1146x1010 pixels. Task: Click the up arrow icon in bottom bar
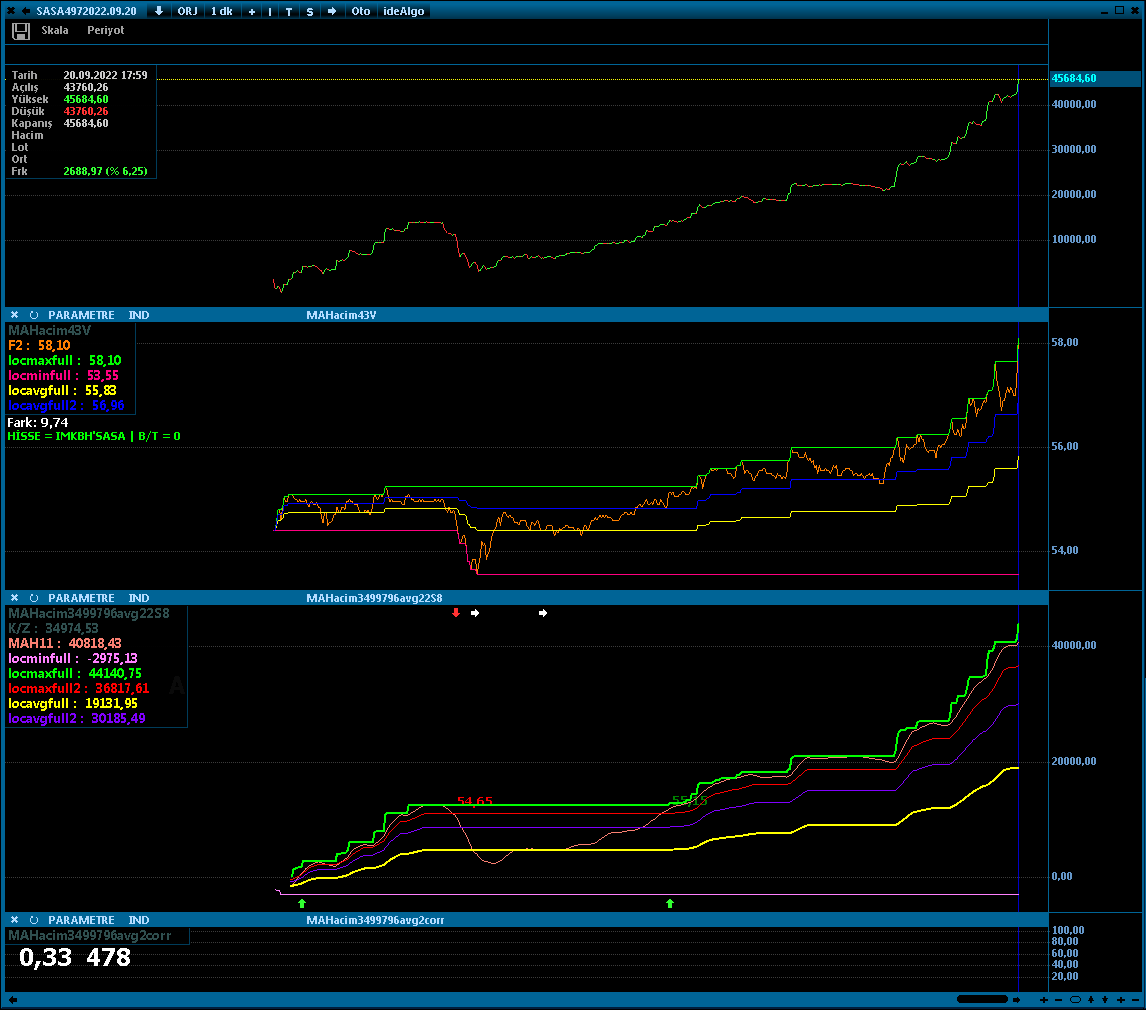click(1091, 1000)
